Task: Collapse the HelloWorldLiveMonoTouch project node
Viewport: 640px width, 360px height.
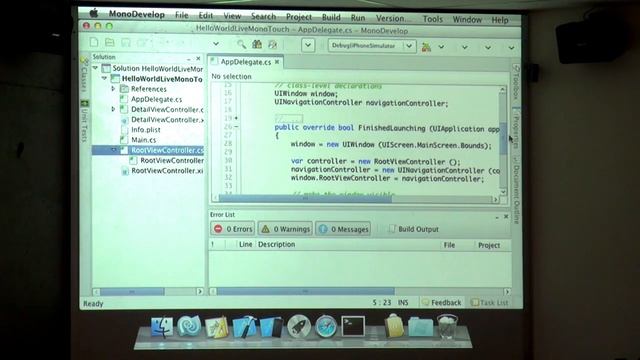Action: click(105, 78)
